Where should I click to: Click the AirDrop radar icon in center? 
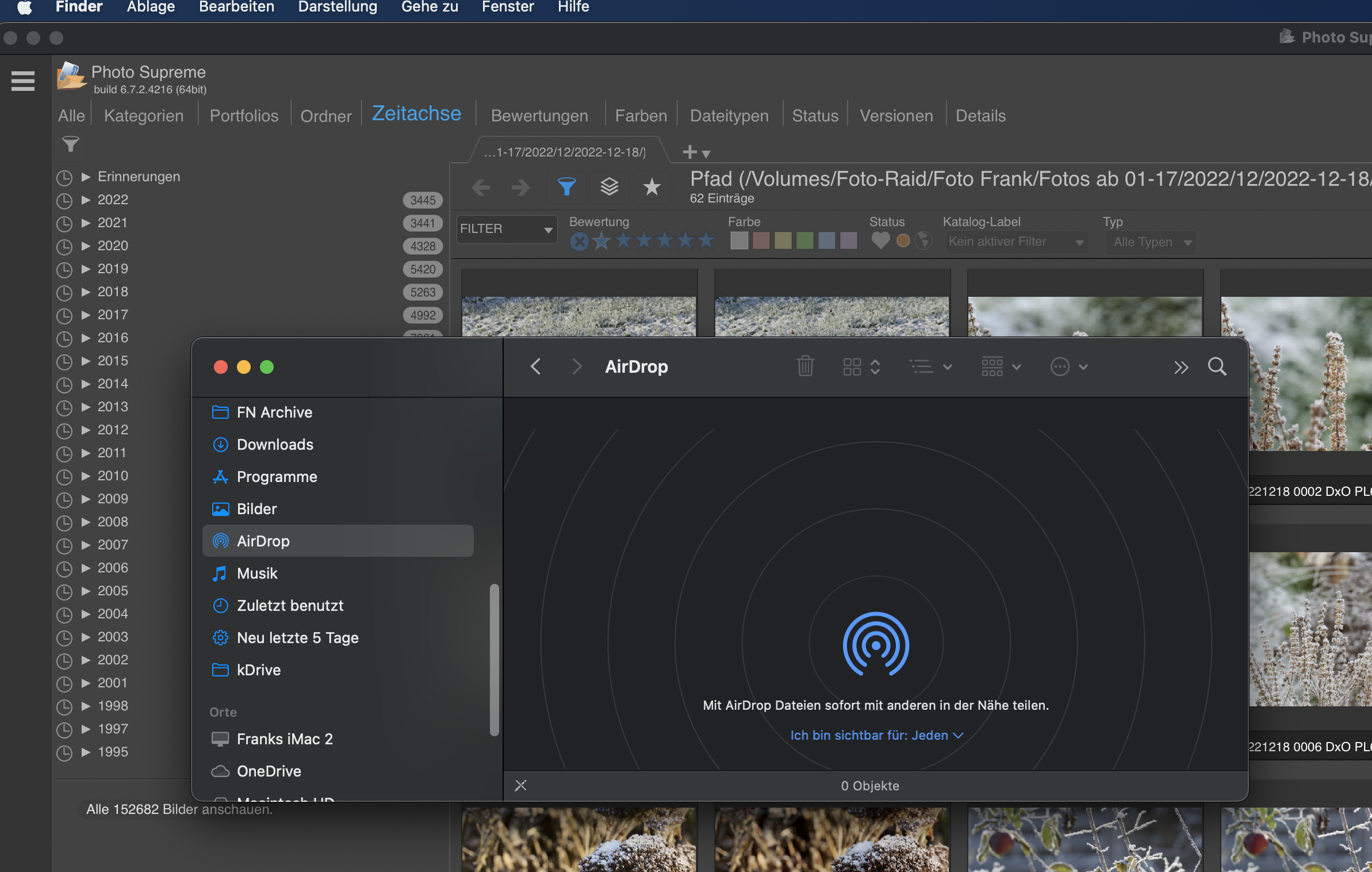[x=876, y=644]
